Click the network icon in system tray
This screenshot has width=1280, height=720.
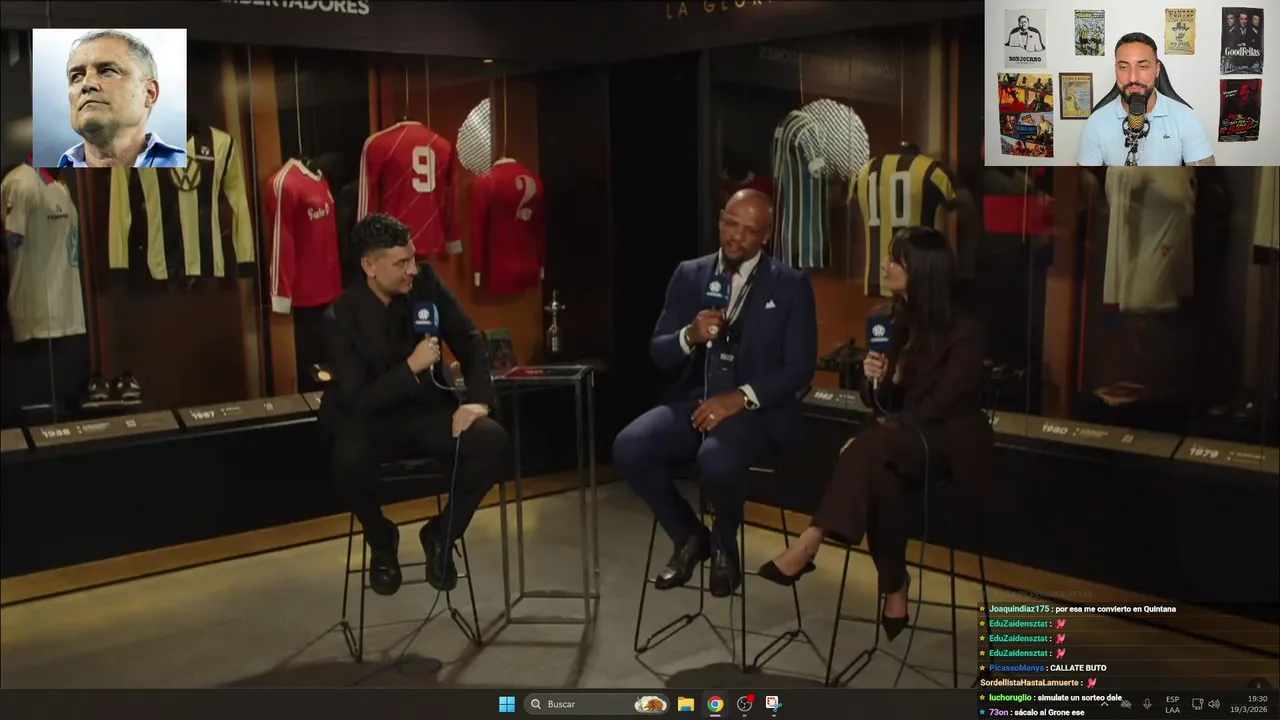(1198, 704)
